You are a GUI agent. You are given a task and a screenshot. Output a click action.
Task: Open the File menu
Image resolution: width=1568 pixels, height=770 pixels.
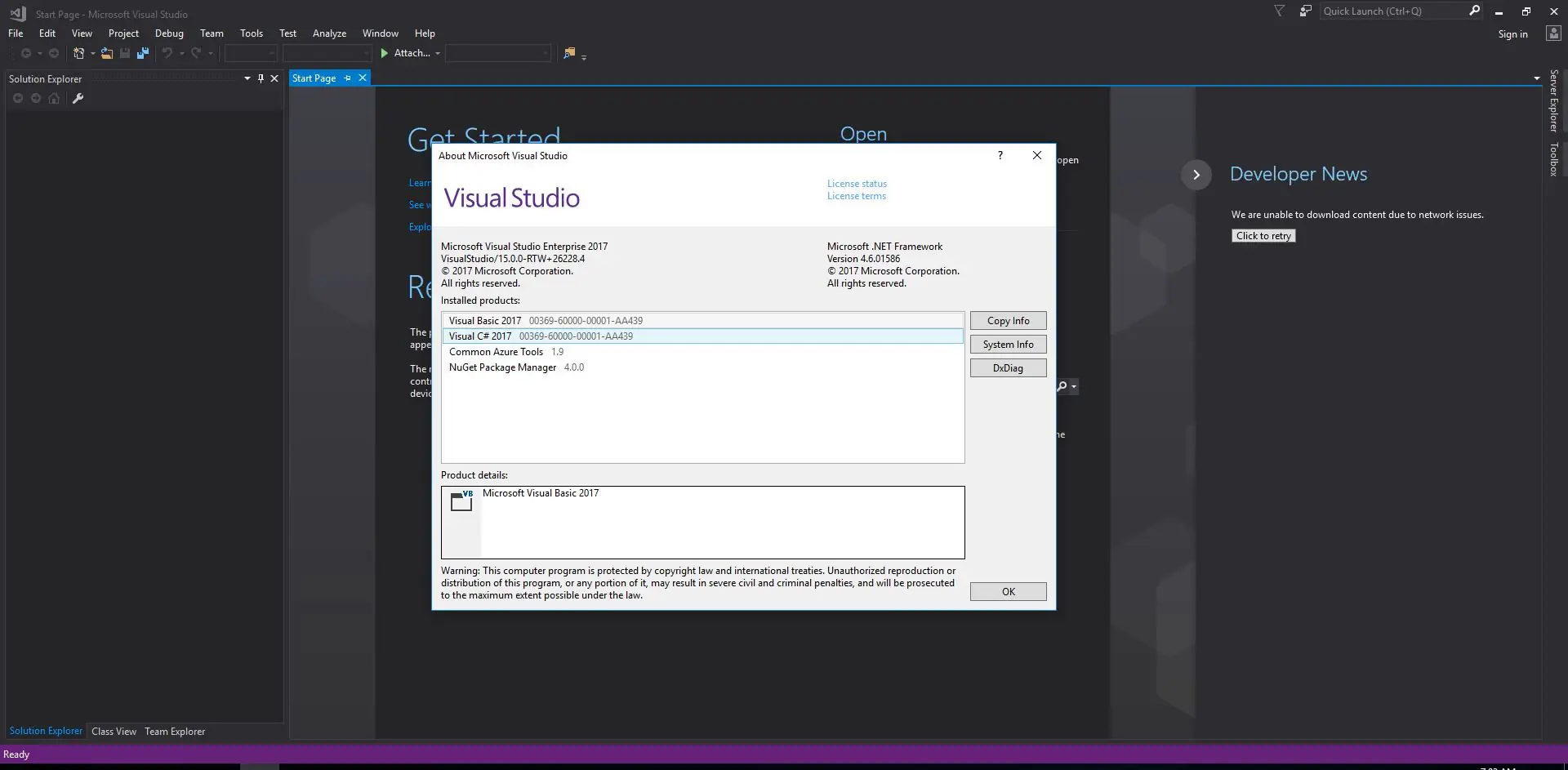pos(16,33)
